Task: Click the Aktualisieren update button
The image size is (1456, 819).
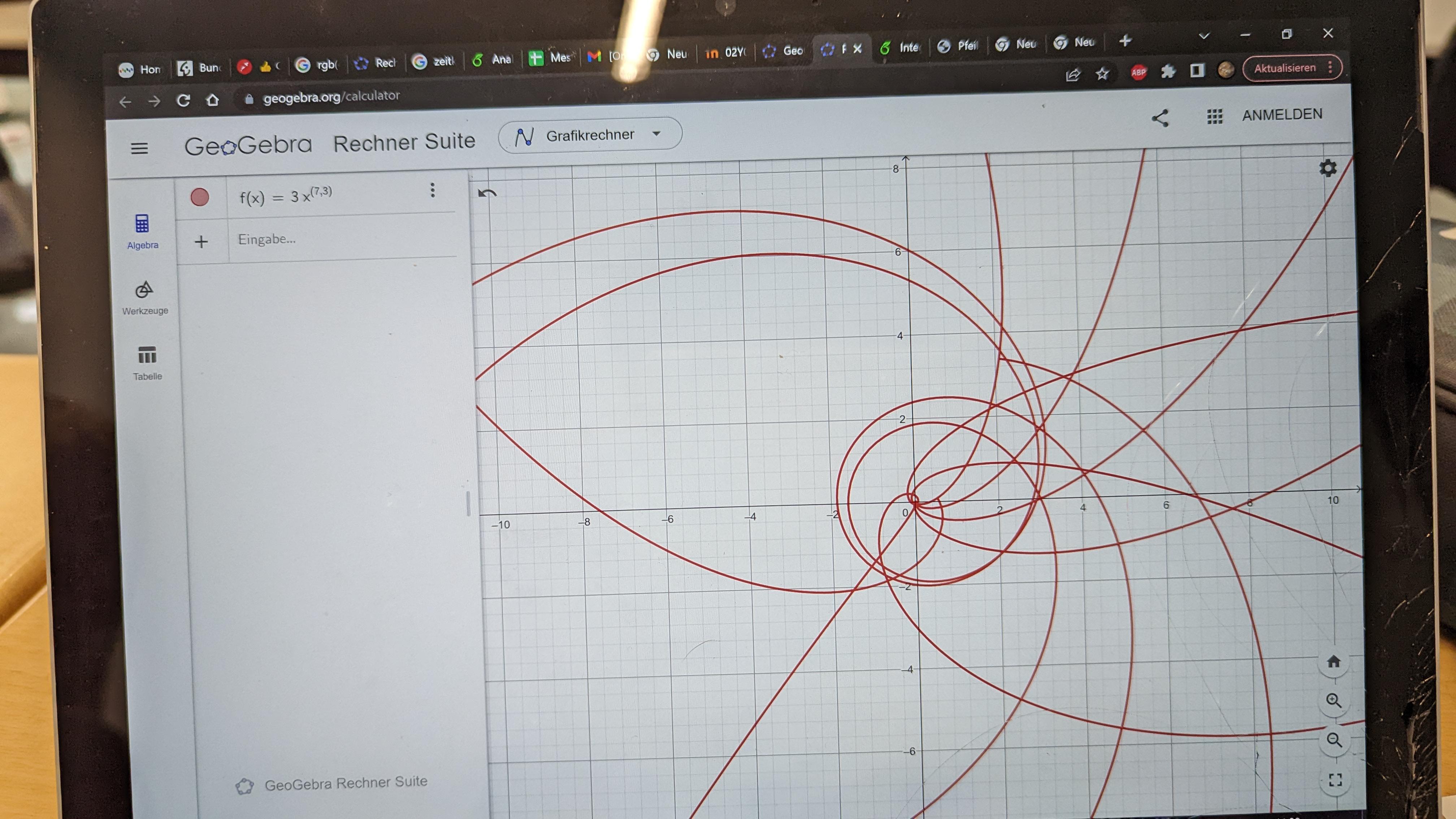Action: click(x=1292, y=68)
